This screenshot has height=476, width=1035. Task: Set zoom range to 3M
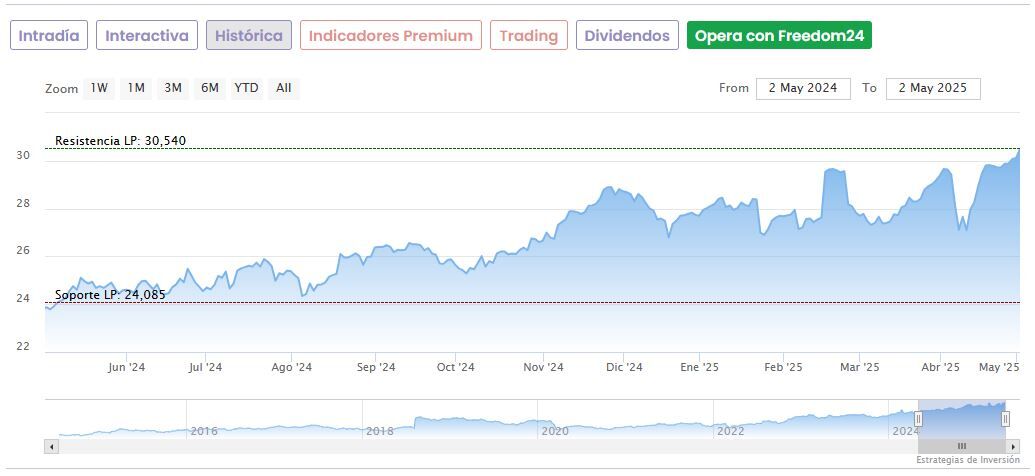click(x=173, y=88)
